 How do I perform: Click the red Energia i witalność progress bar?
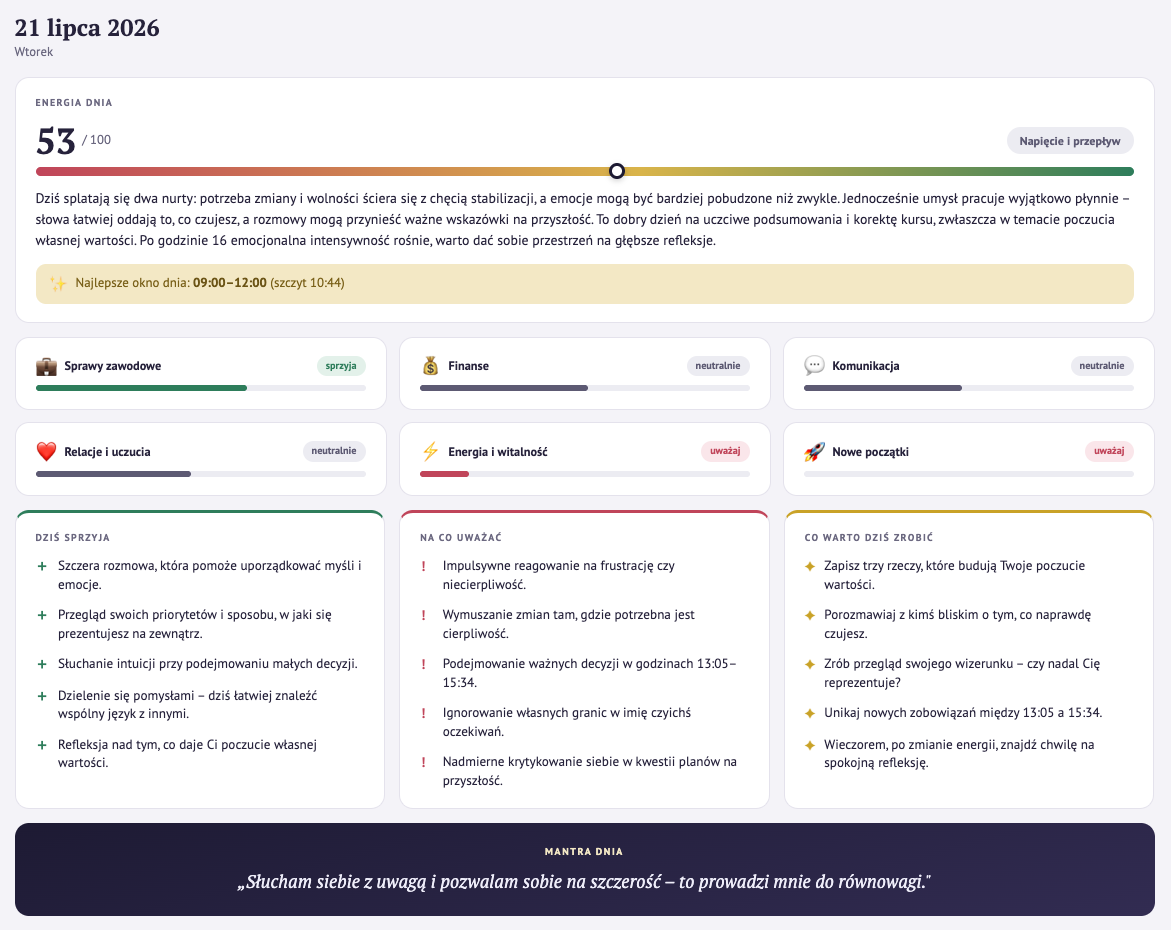click(444, 474)
